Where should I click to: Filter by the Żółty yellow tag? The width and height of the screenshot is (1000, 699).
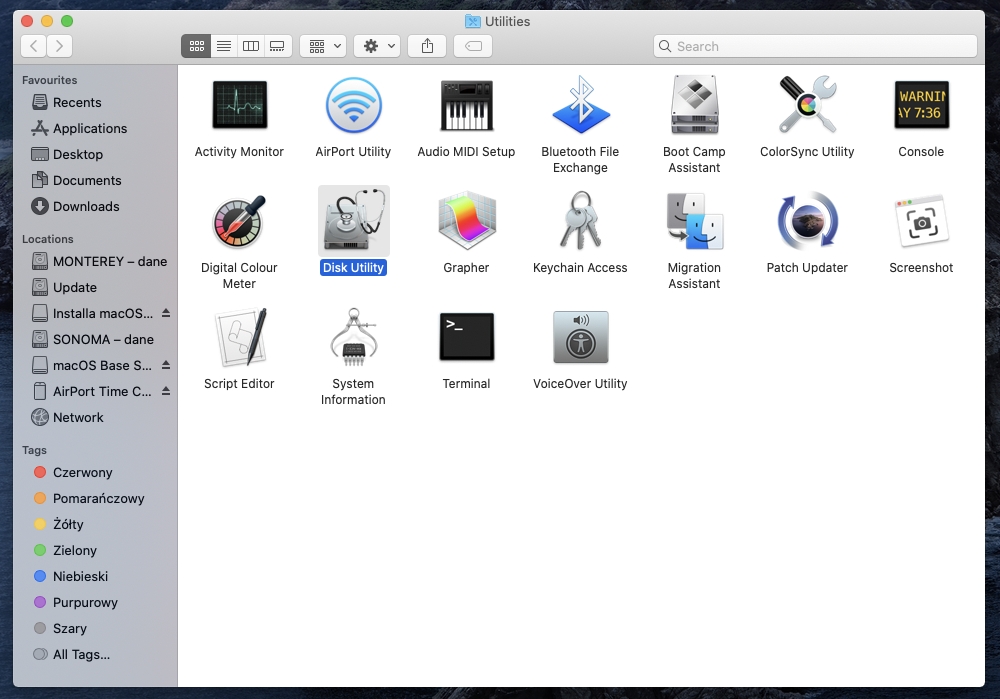[x=95, y=524]
